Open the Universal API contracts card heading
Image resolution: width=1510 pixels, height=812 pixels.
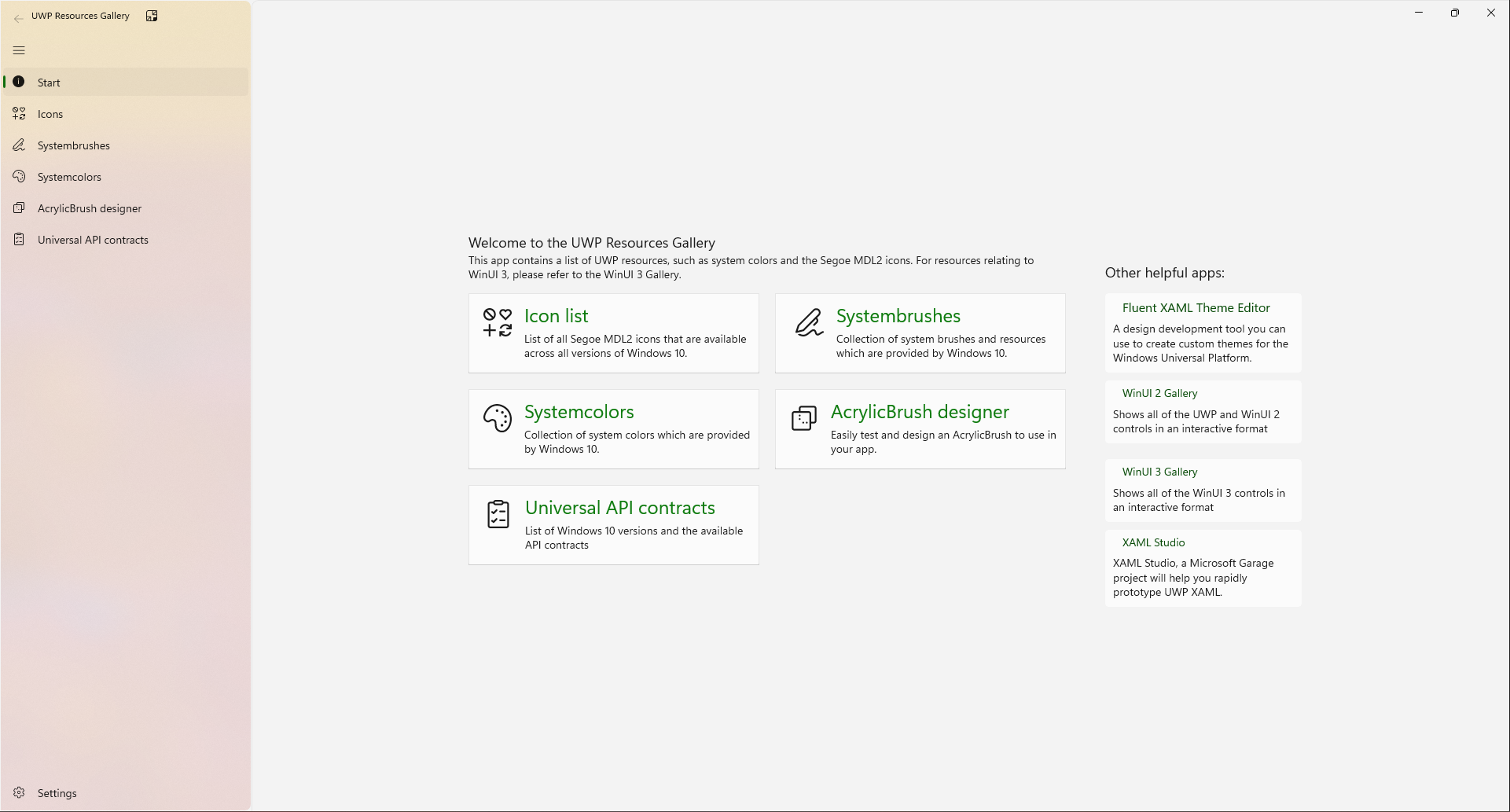point(619,508)
